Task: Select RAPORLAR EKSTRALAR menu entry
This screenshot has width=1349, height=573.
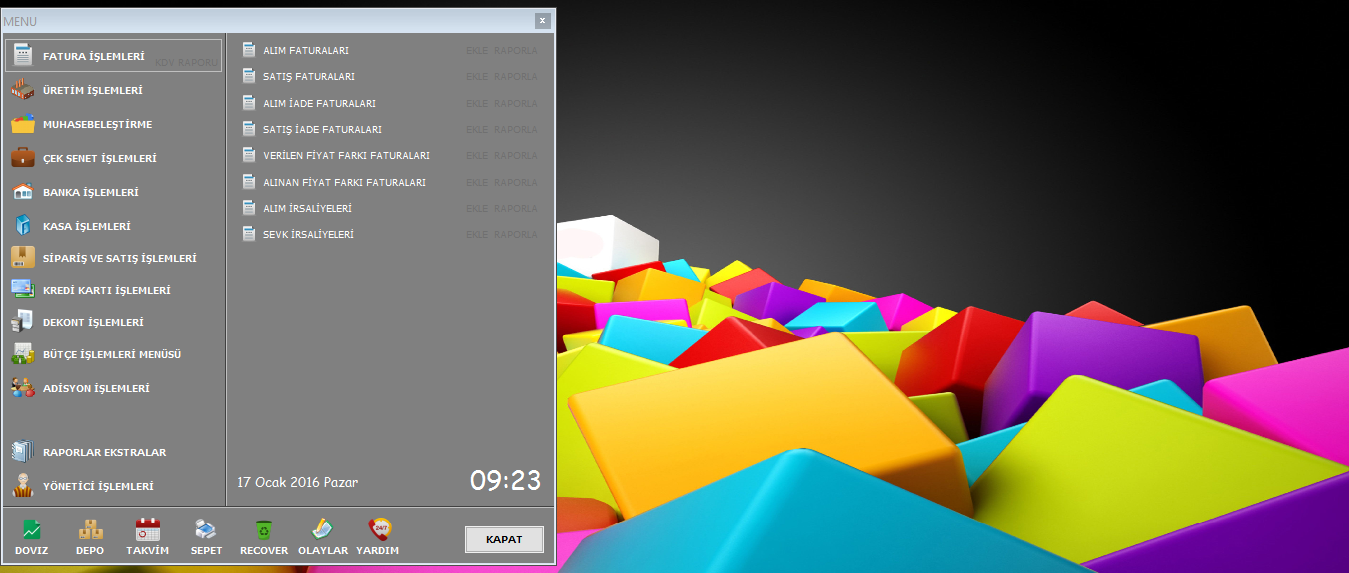Action: click(x=104, y=452)
